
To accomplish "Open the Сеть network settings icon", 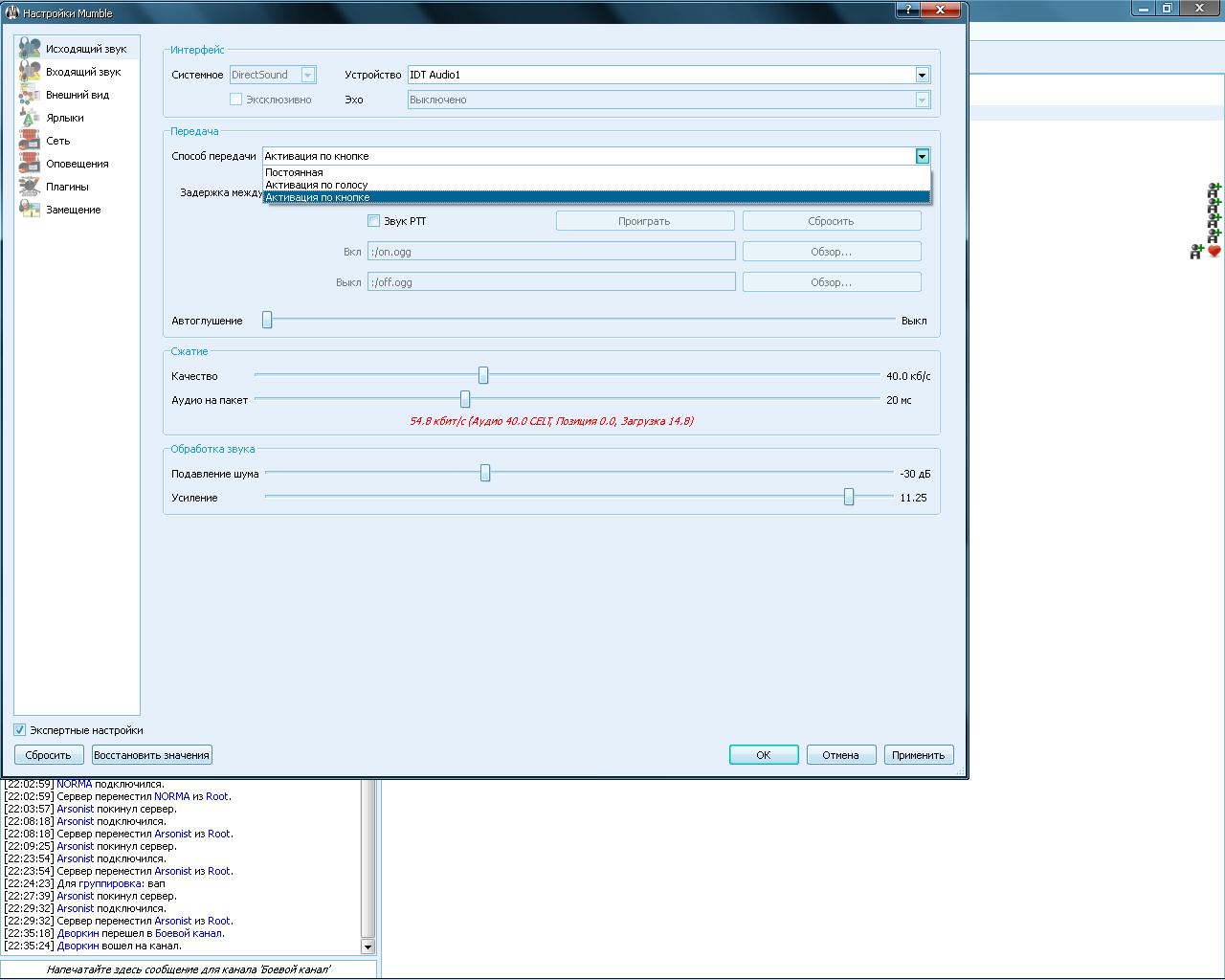I will coord(30,141).
